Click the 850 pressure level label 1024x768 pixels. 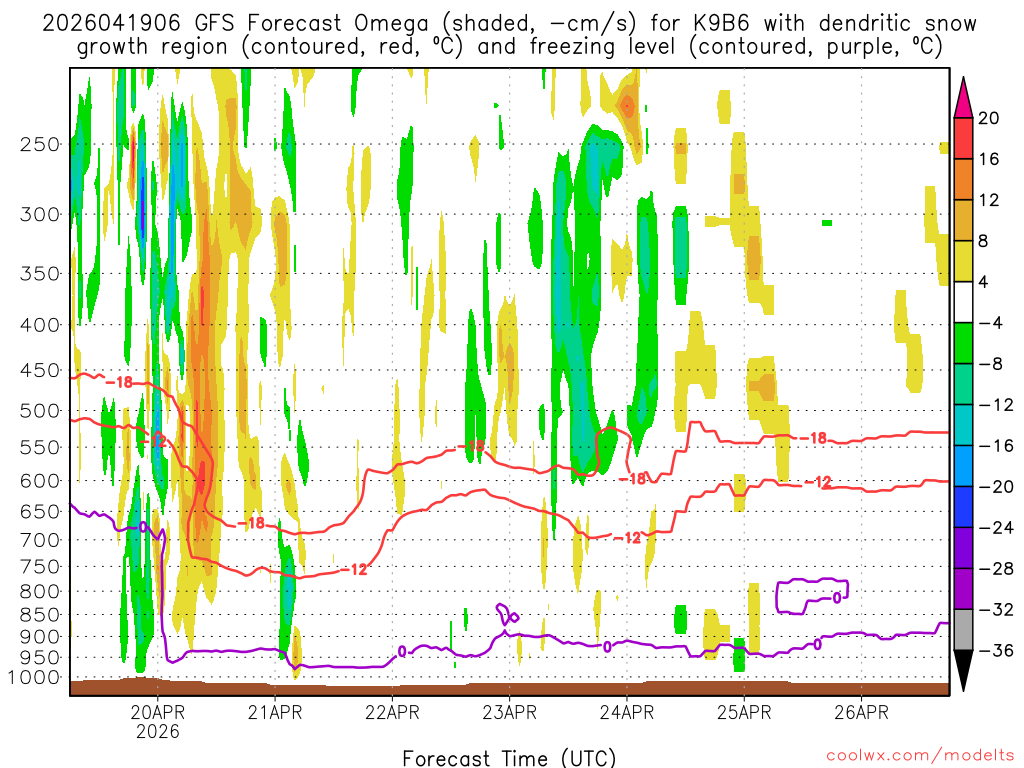(40, 615)
